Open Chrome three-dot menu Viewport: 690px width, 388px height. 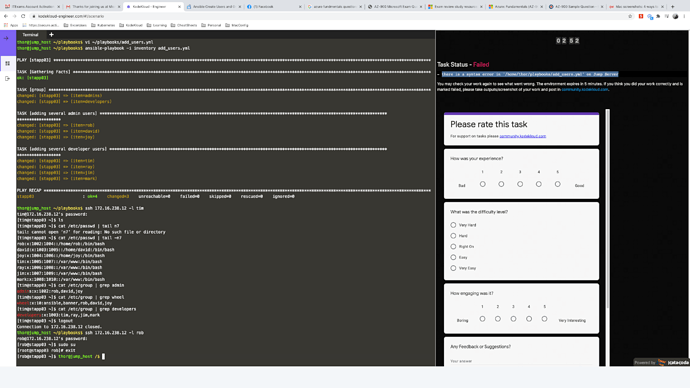click(x=685, y=16)
